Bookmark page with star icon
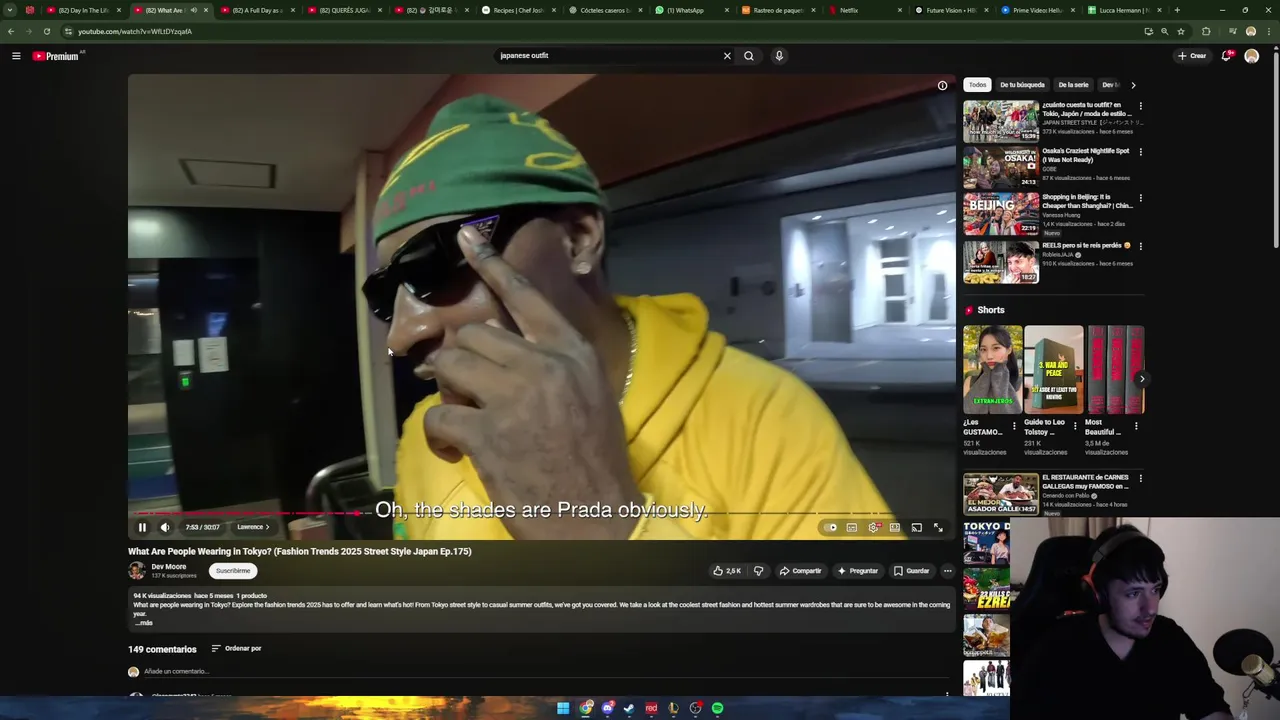 click(x=1181, y=31)
